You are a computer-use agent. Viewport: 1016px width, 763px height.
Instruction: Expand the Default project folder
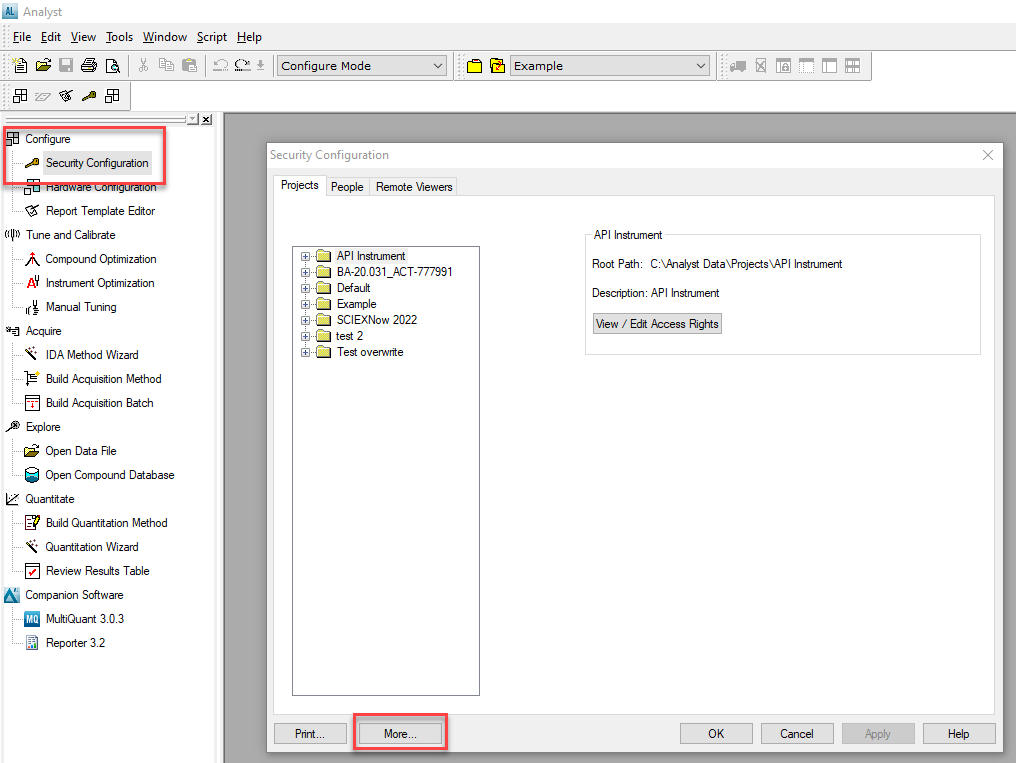(x=305, y=288)
